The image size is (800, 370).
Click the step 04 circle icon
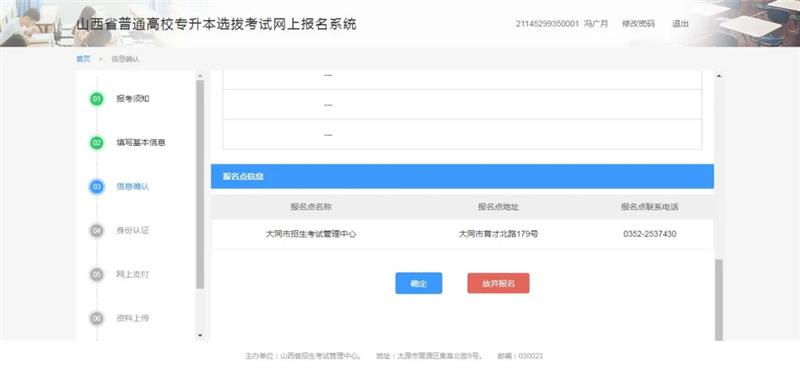96,231
